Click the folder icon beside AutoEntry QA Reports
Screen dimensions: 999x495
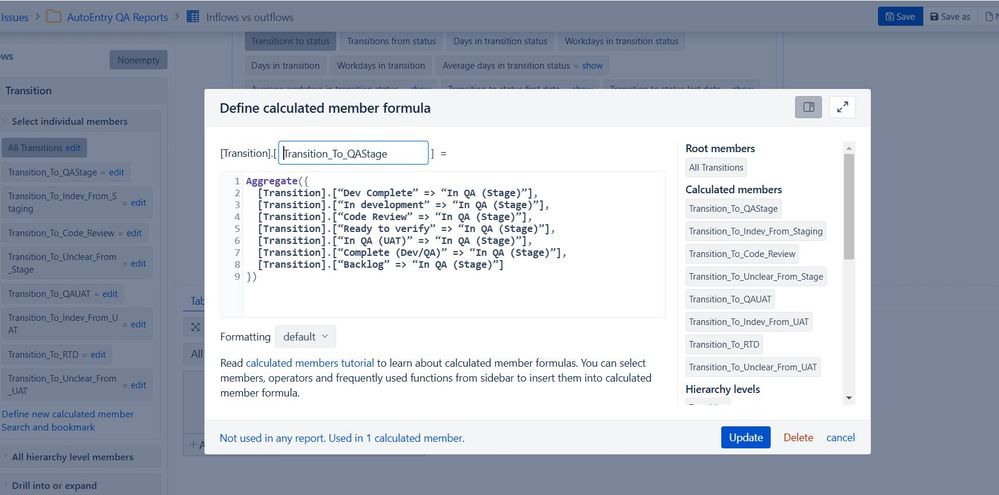pyautogui.click(x=54, y=17)
